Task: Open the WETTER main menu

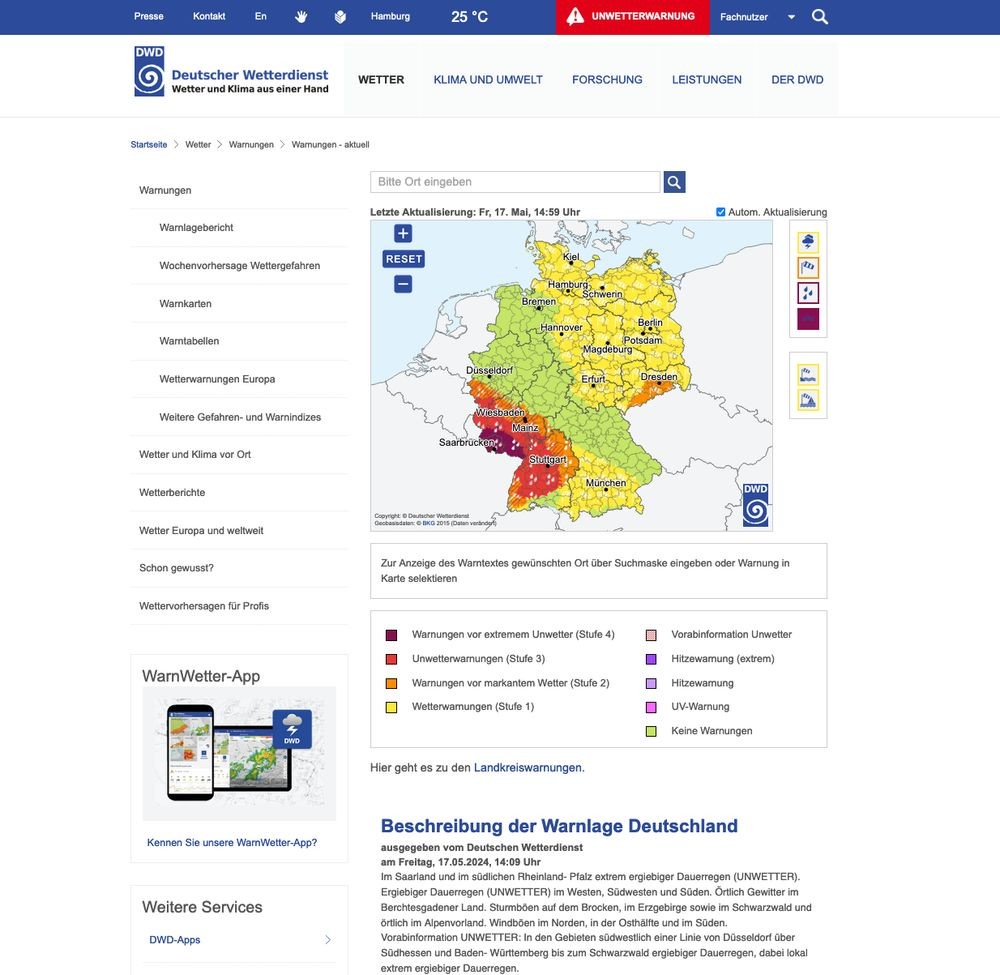Action: click(381, 80)
